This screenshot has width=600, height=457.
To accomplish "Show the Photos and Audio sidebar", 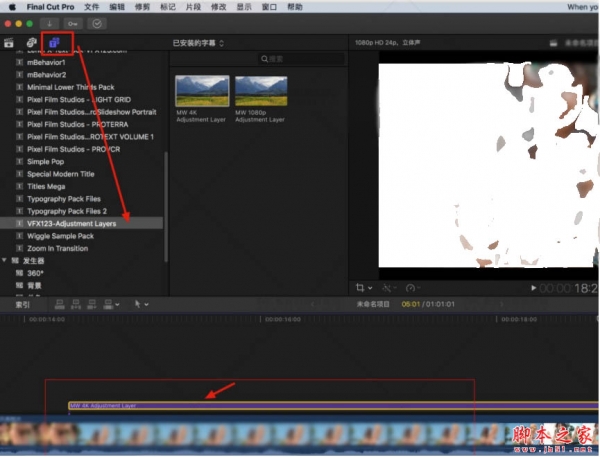I will coord(31,43).
